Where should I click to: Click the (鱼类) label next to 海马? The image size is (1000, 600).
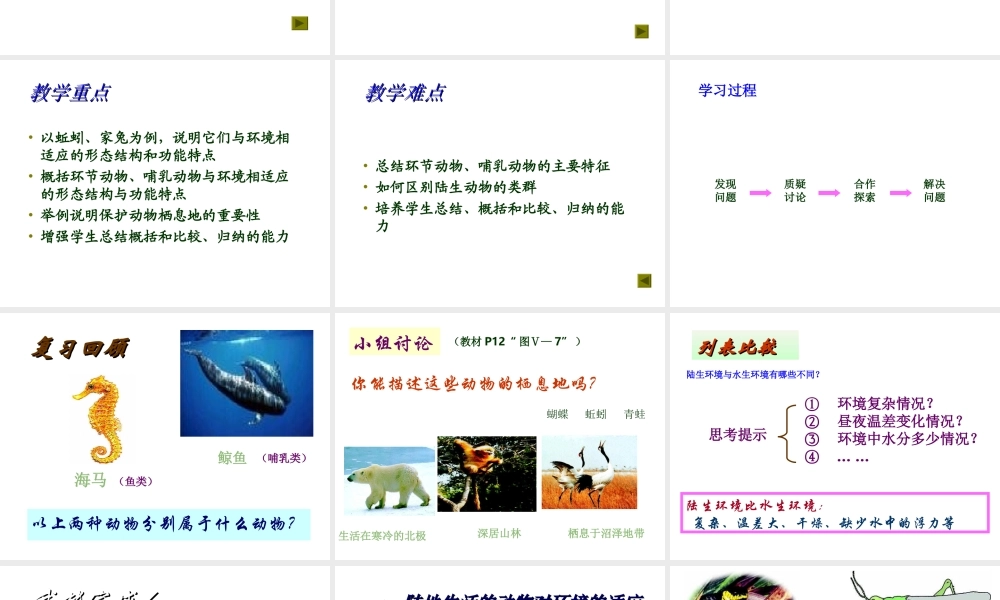[x=136, y=481]
